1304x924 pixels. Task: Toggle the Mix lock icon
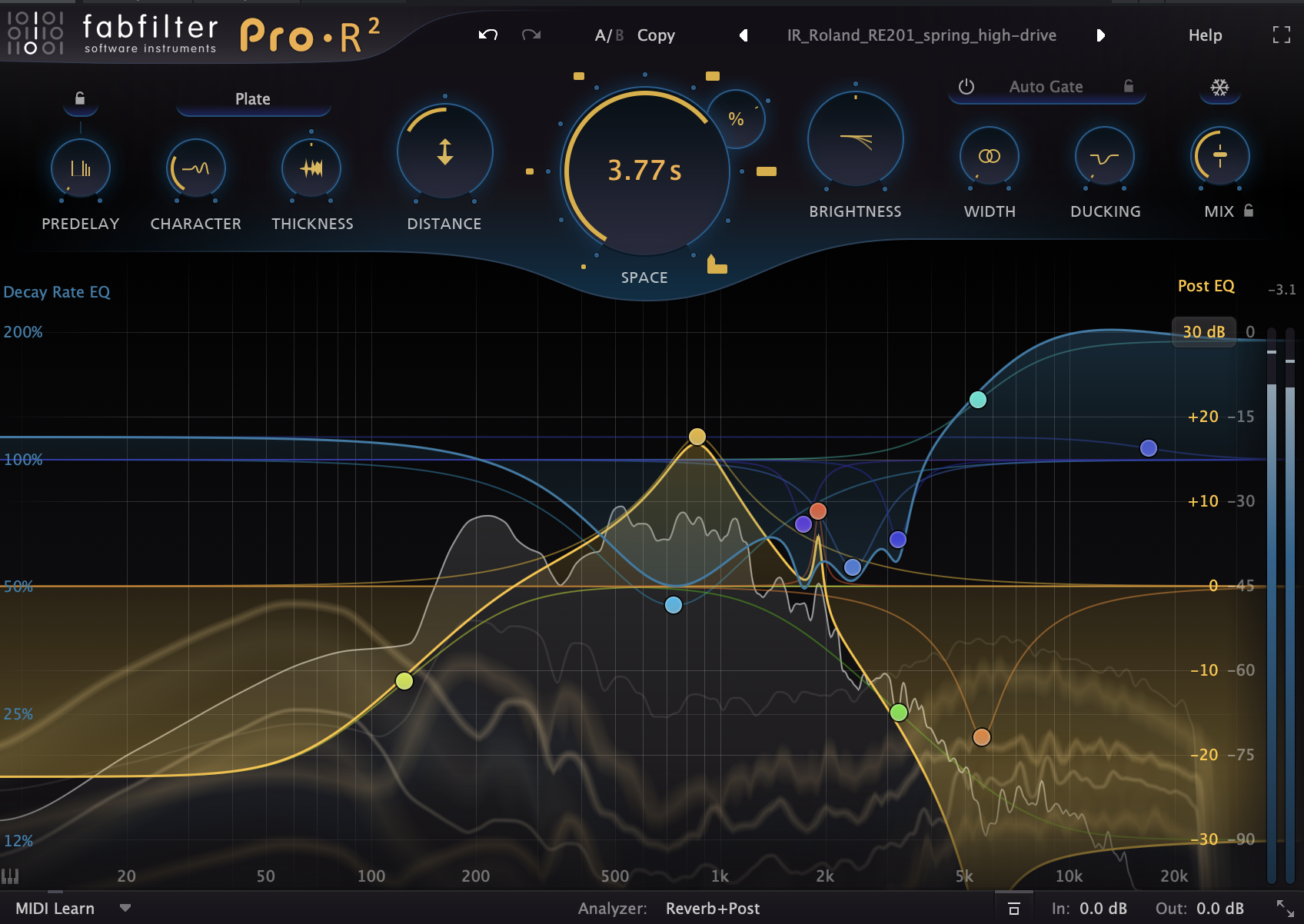[1249, 210]
